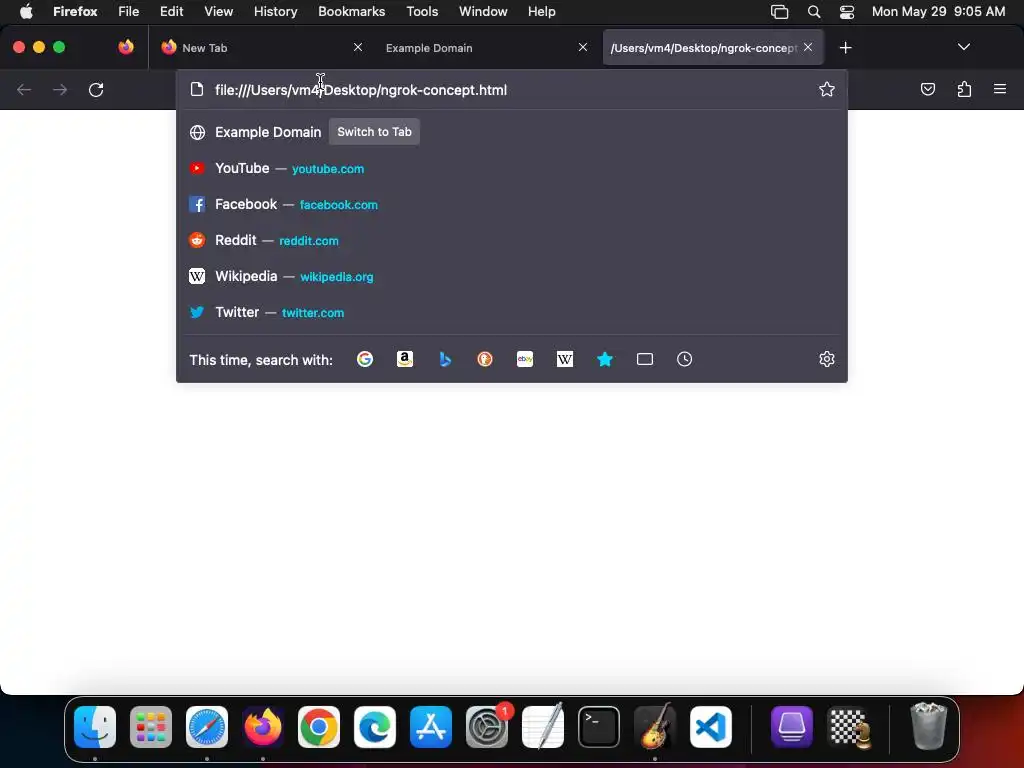
Task: Close the ngrok-concept tab
Action: 808,47
